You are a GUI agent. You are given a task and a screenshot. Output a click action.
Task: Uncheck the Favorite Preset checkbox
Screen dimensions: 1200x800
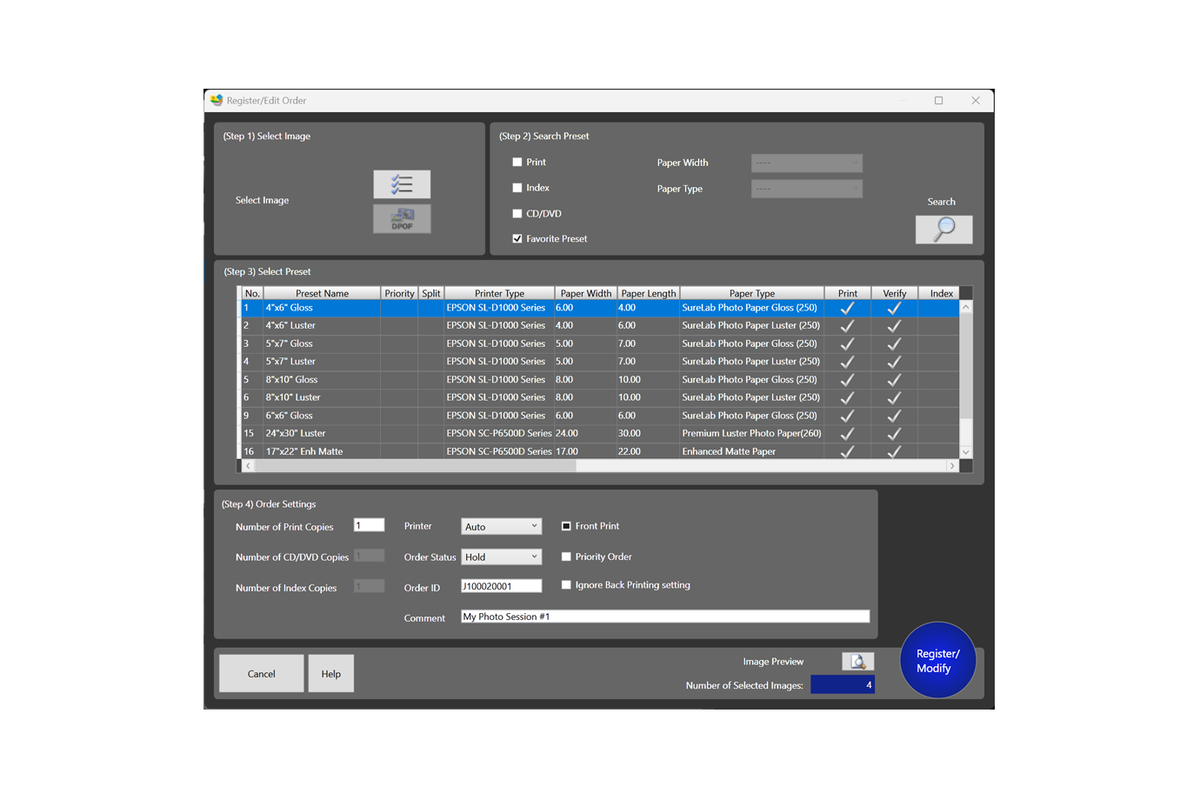(x=517, y=239)
